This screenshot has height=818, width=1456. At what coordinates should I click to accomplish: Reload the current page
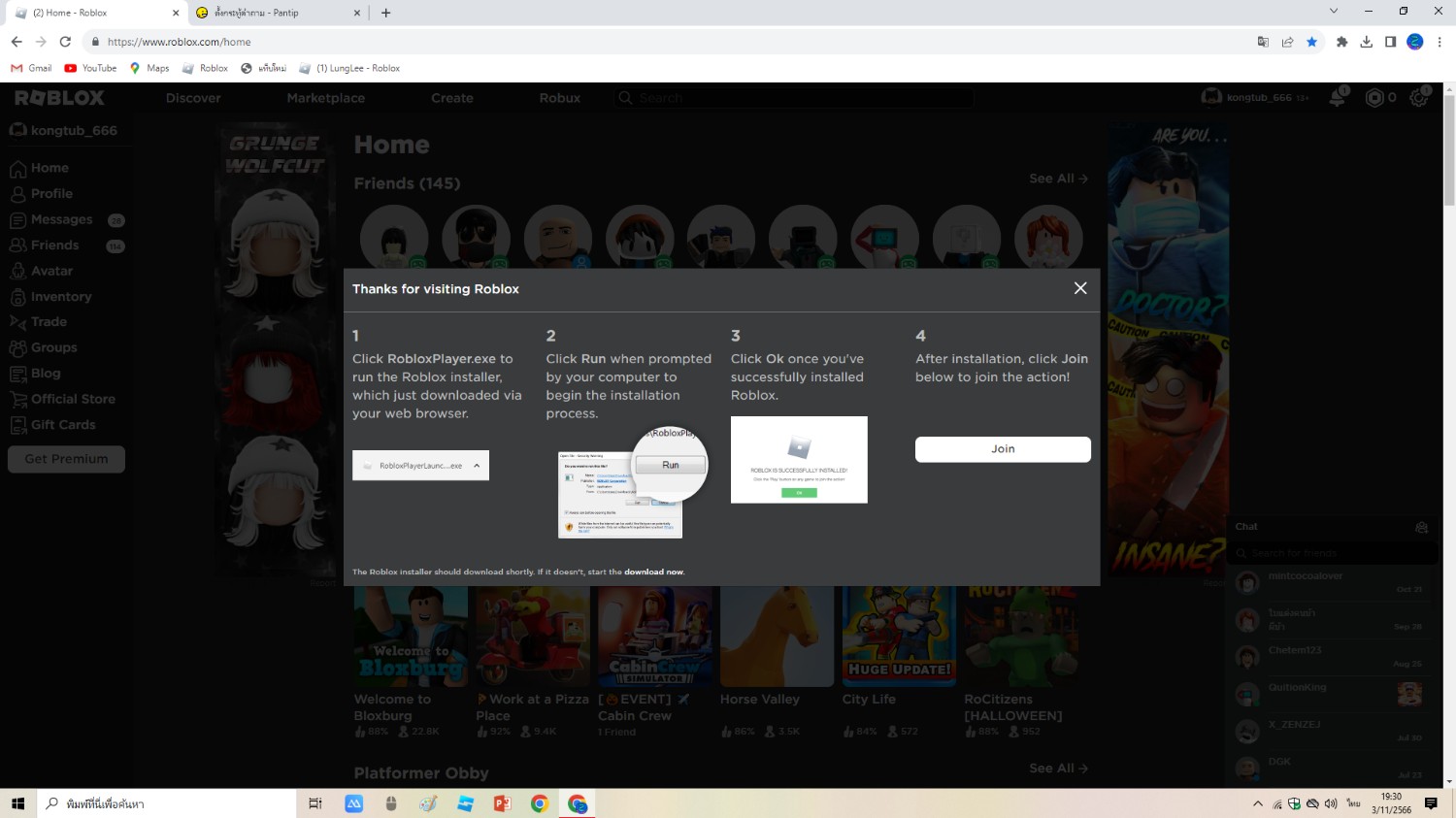[x=65, y=42]
